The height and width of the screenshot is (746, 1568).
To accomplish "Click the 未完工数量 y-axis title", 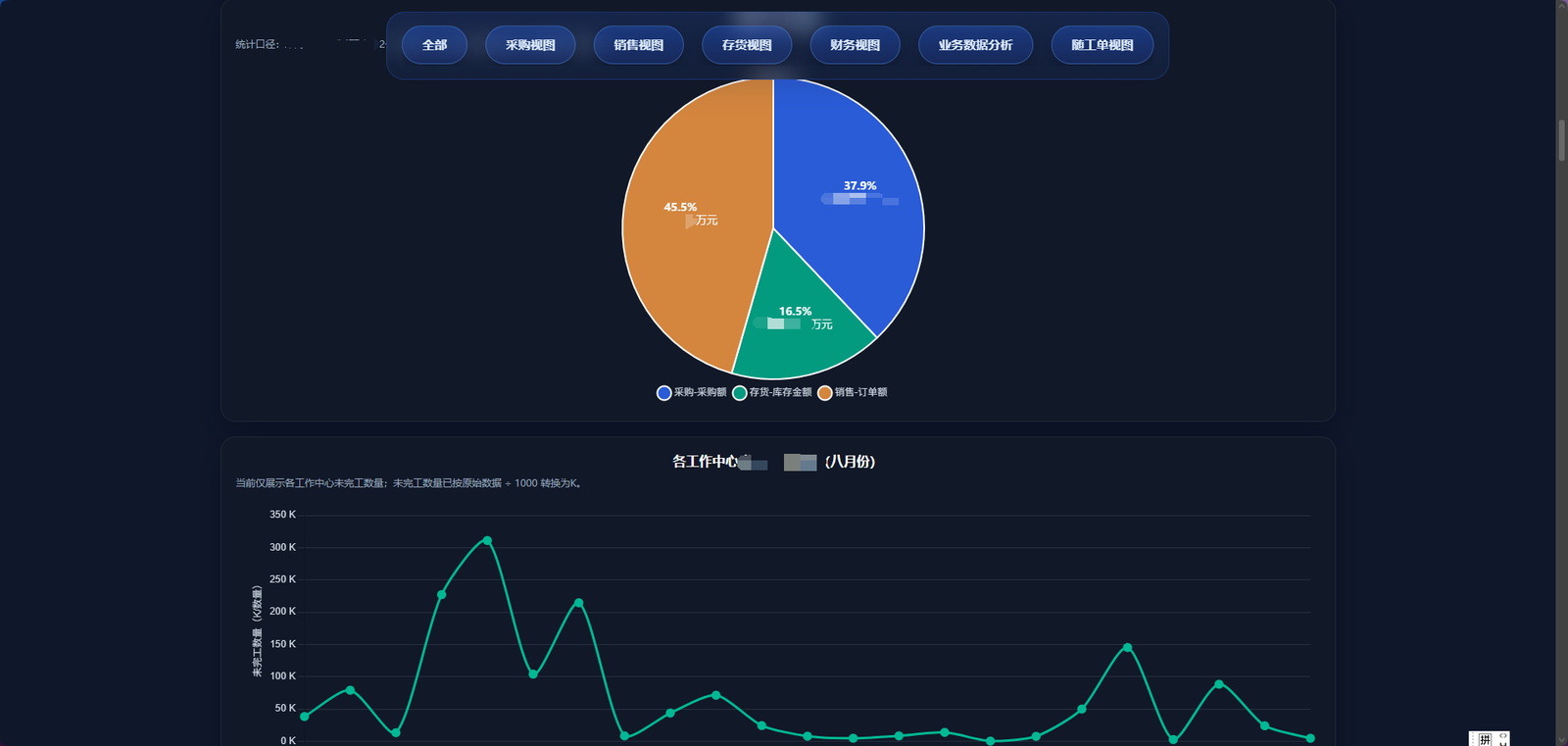I will (x=257, y=631).
